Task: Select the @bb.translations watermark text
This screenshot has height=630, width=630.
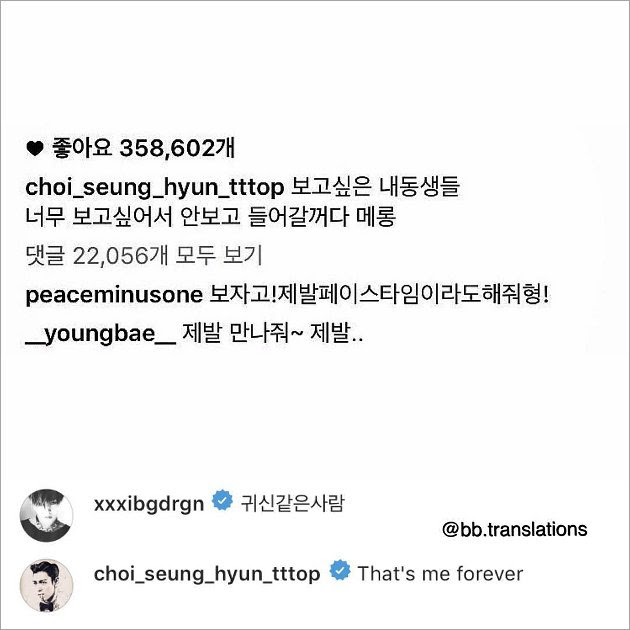Action: [x=515, y=530]
